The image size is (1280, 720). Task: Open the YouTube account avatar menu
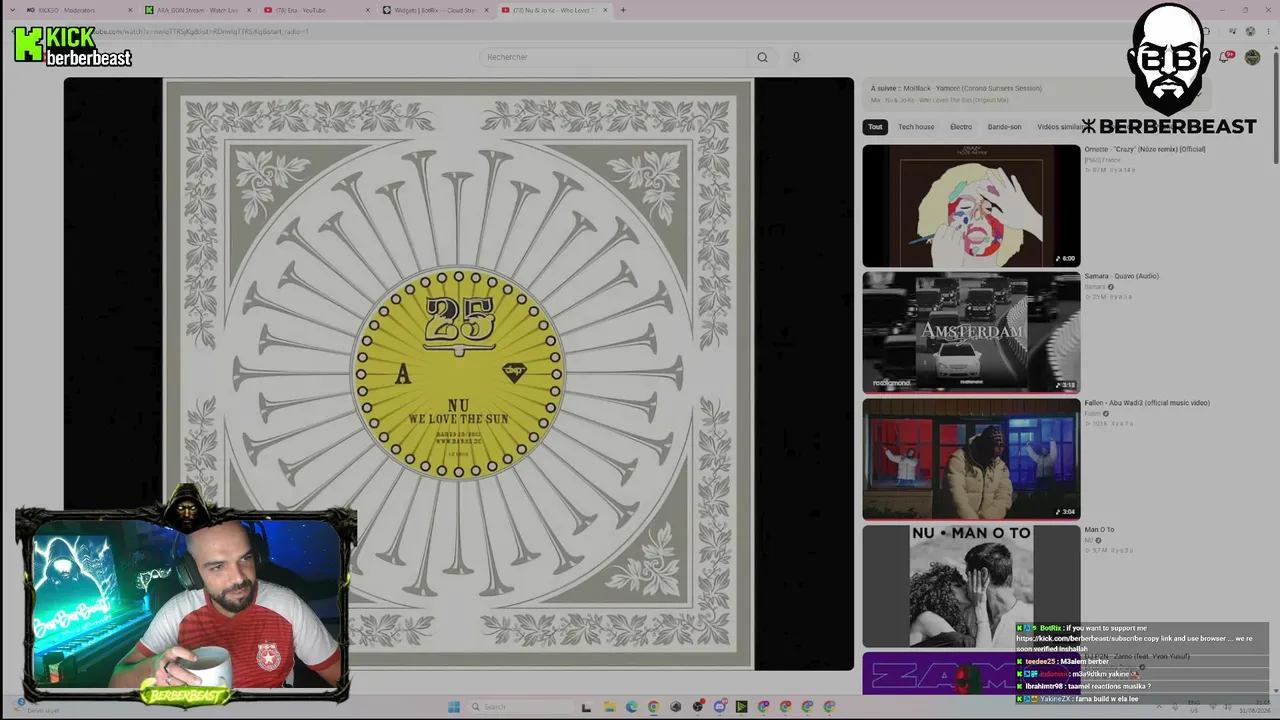[x=1252, y=57]
